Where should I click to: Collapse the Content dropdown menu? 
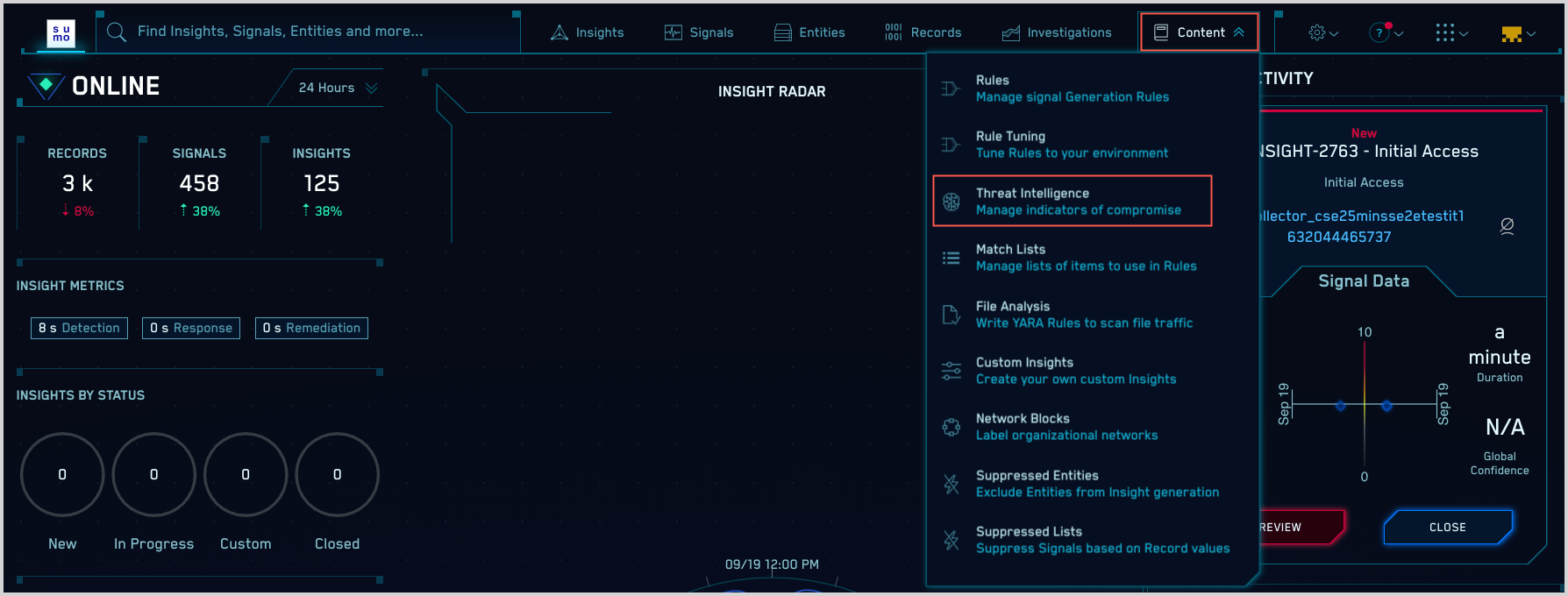[1199, 32]
